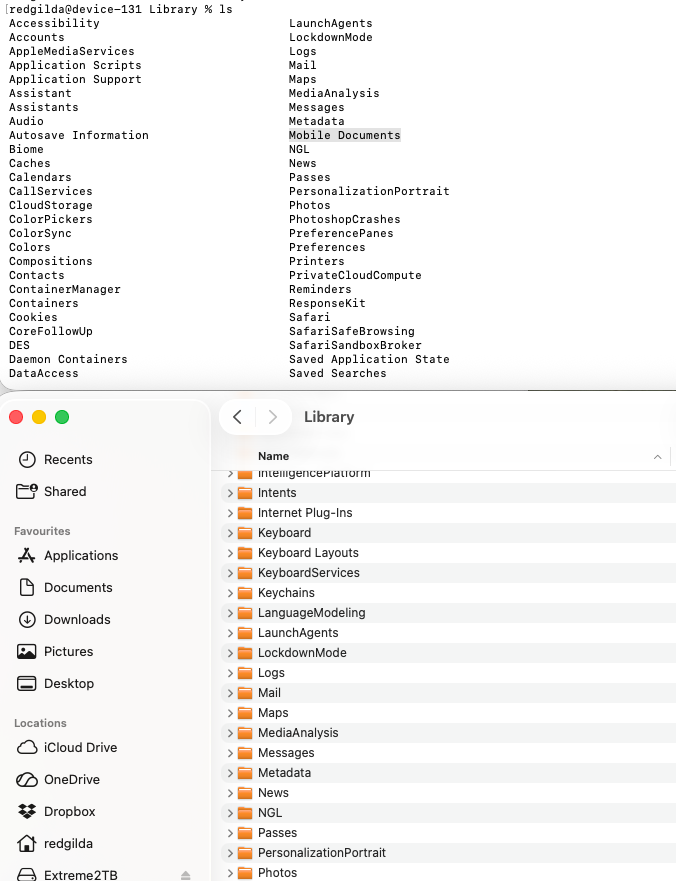This screenshot has width=676, height=881.
Task: Click the highlighted Mobile Documents in Terminal
Action: pyautogui.click(x=344, y=135)
